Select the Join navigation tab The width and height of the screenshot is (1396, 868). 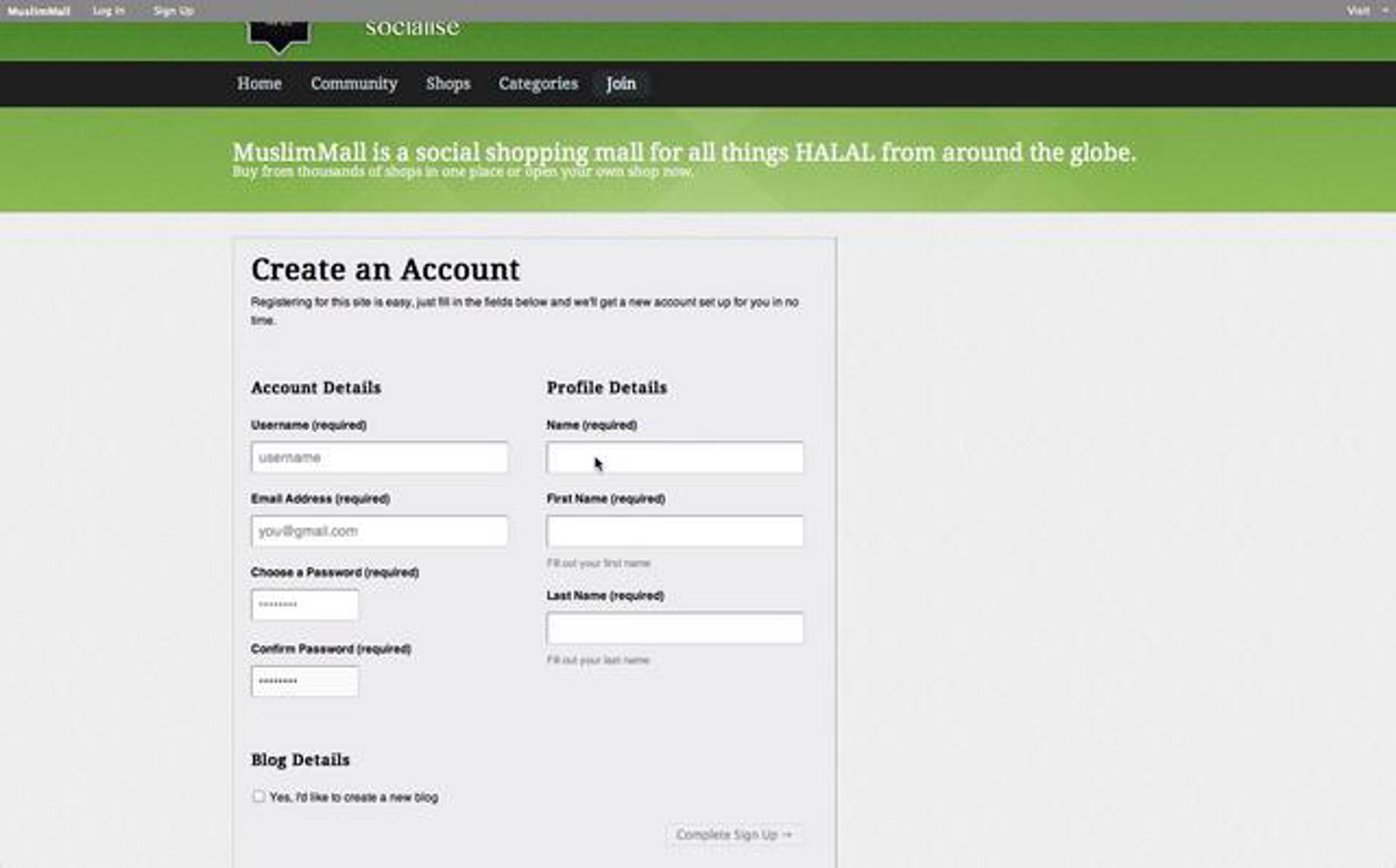621,84
